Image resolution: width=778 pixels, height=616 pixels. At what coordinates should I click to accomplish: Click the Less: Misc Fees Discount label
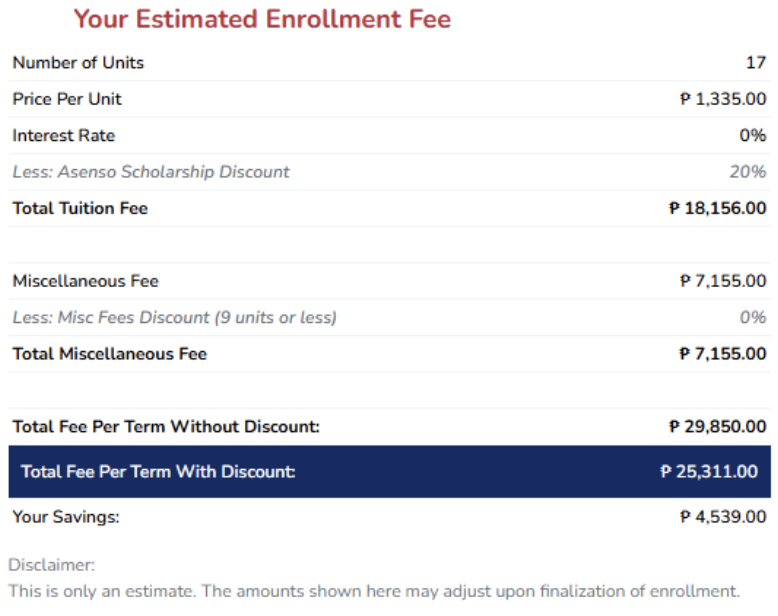[x=175, y=317]
